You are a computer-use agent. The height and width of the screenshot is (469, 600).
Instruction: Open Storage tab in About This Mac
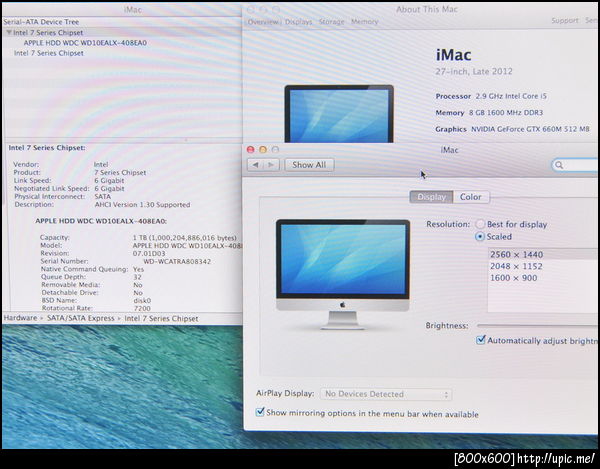click(x=332, y=22)
